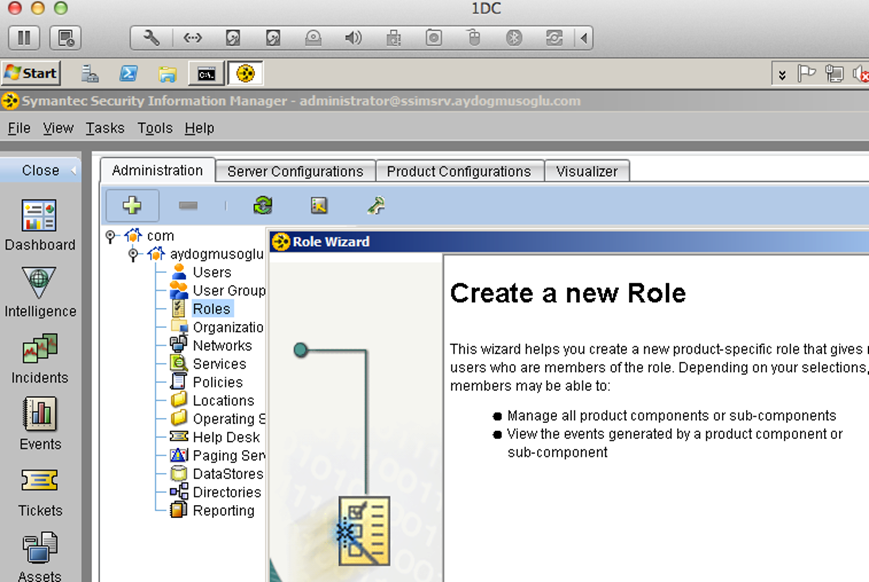
Task: Click the Bluetooth icon in VM toolbar
Action: point(514,38)
